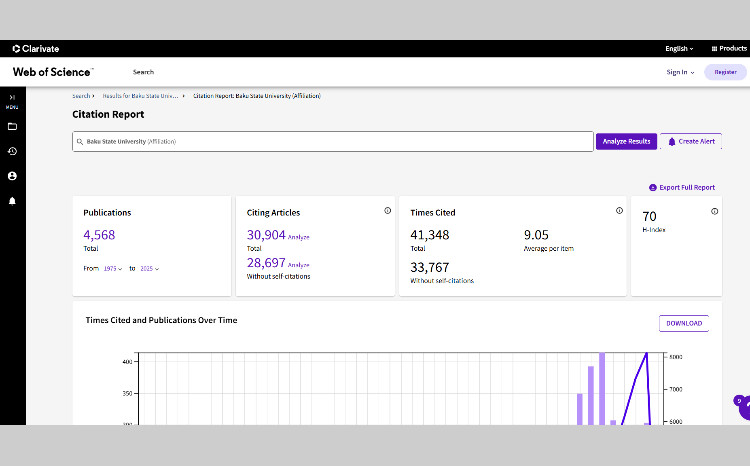Click info icon on H-Index card

(714, 211)
